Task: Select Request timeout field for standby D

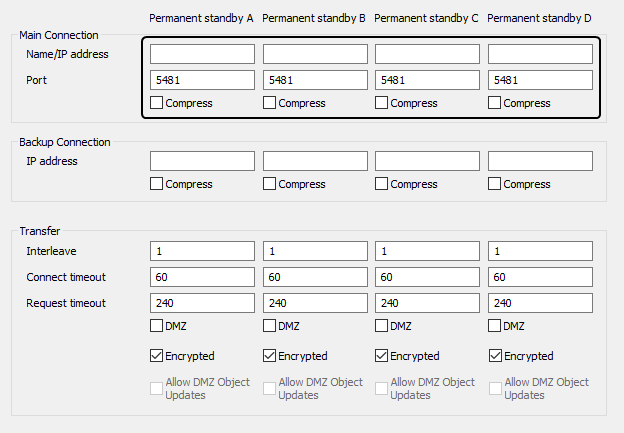Action: click(x=540, y=303)
